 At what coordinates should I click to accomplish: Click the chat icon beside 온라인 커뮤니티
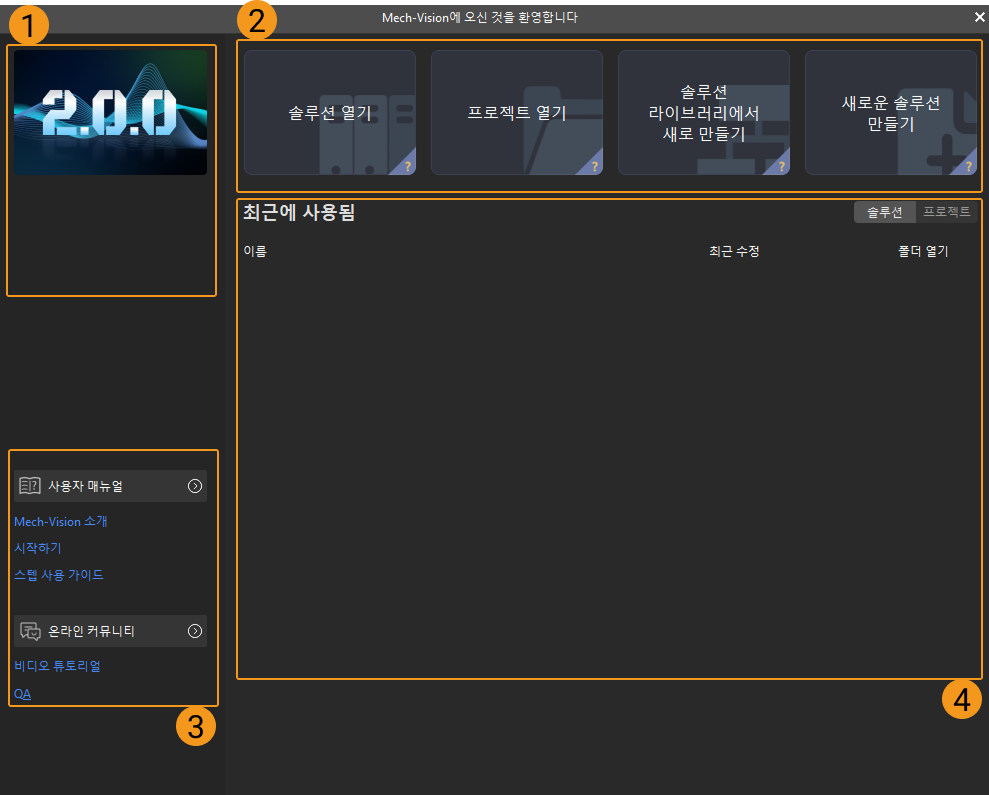coord(30,631)
